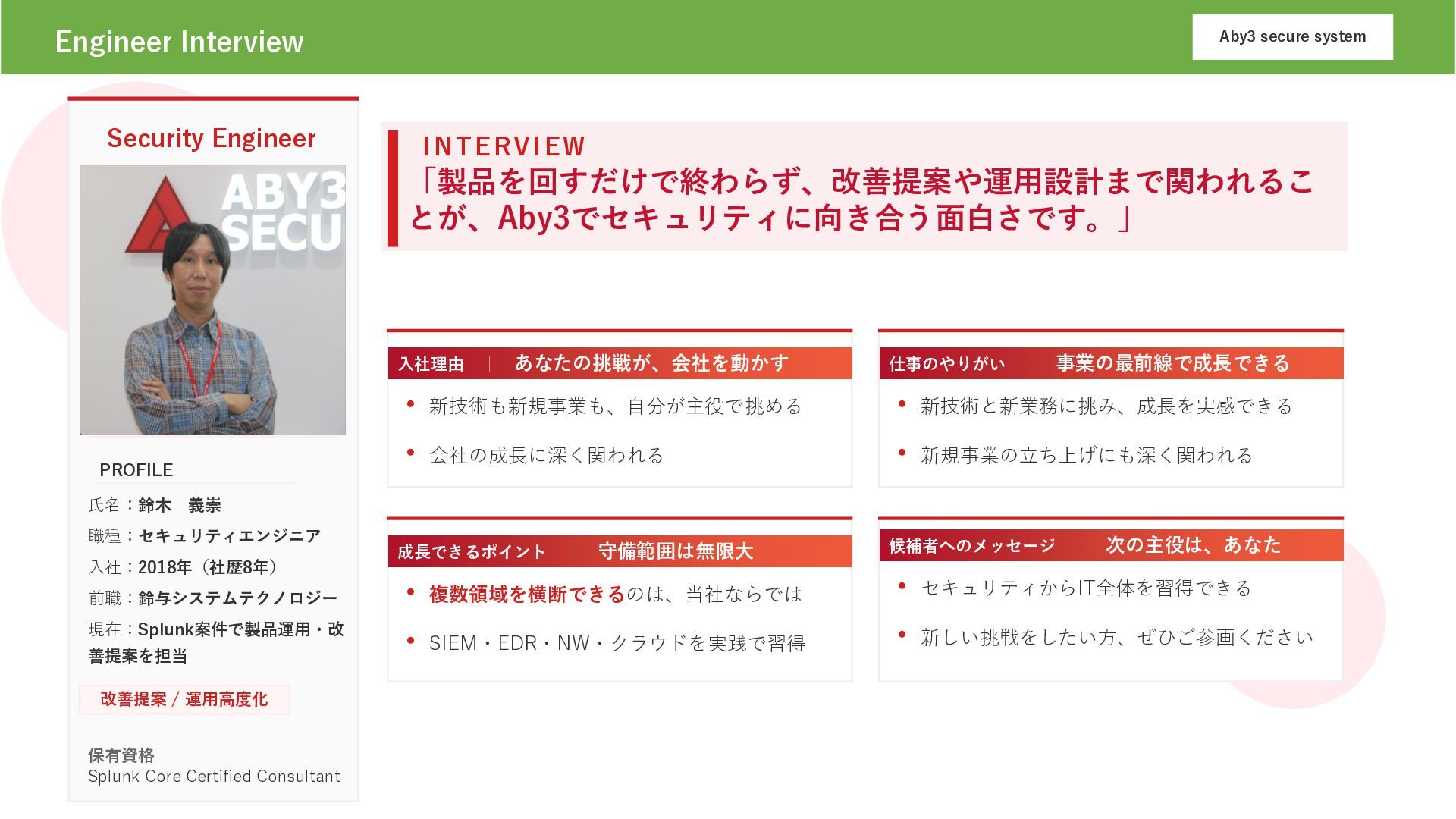Click the previous job line "前職：鈴与システムテクノロジー"
This screenshot has height=819, width=1456.
tap(213, 598)
